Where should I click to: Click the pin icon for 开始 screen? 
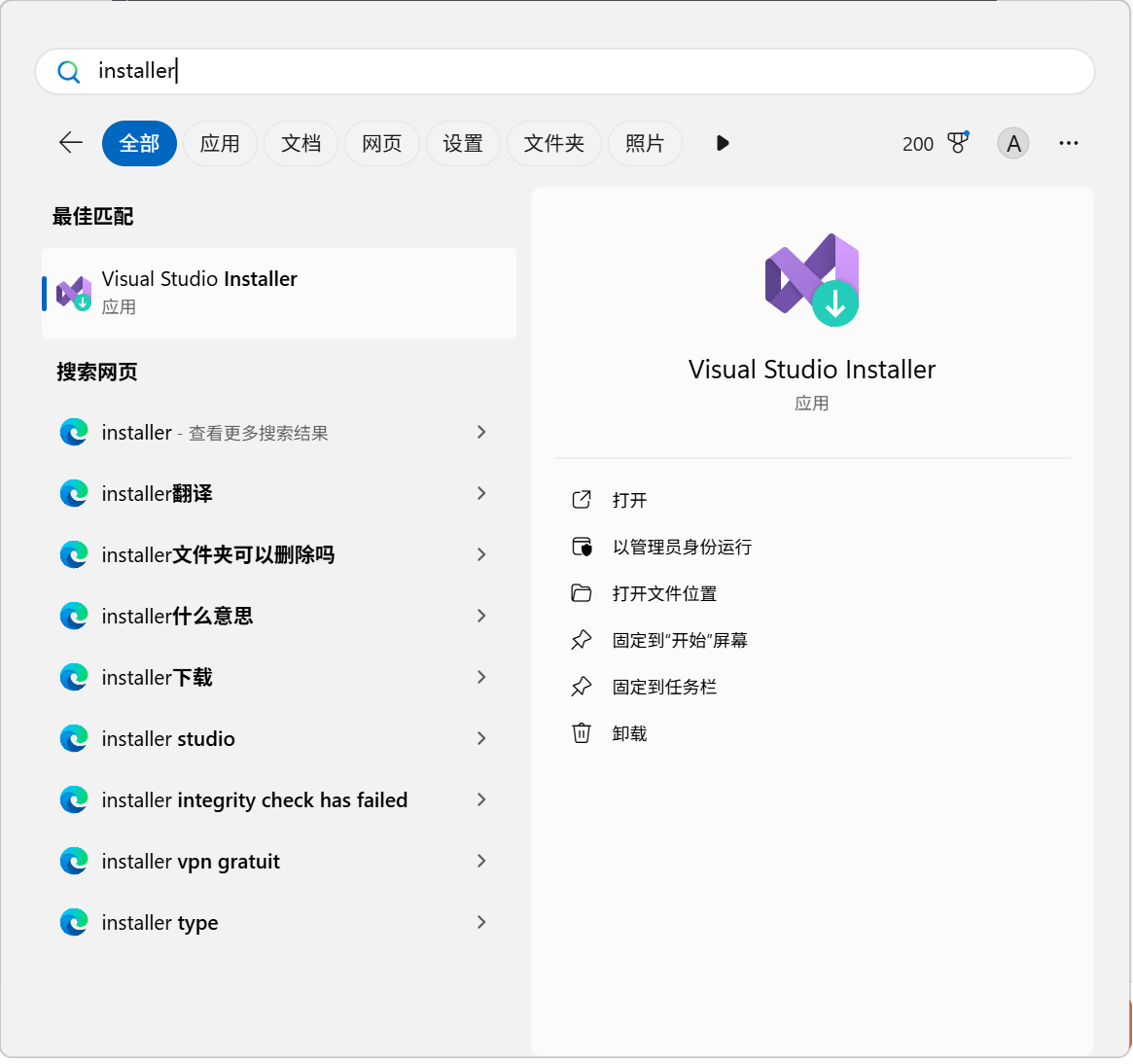(582, 640)
